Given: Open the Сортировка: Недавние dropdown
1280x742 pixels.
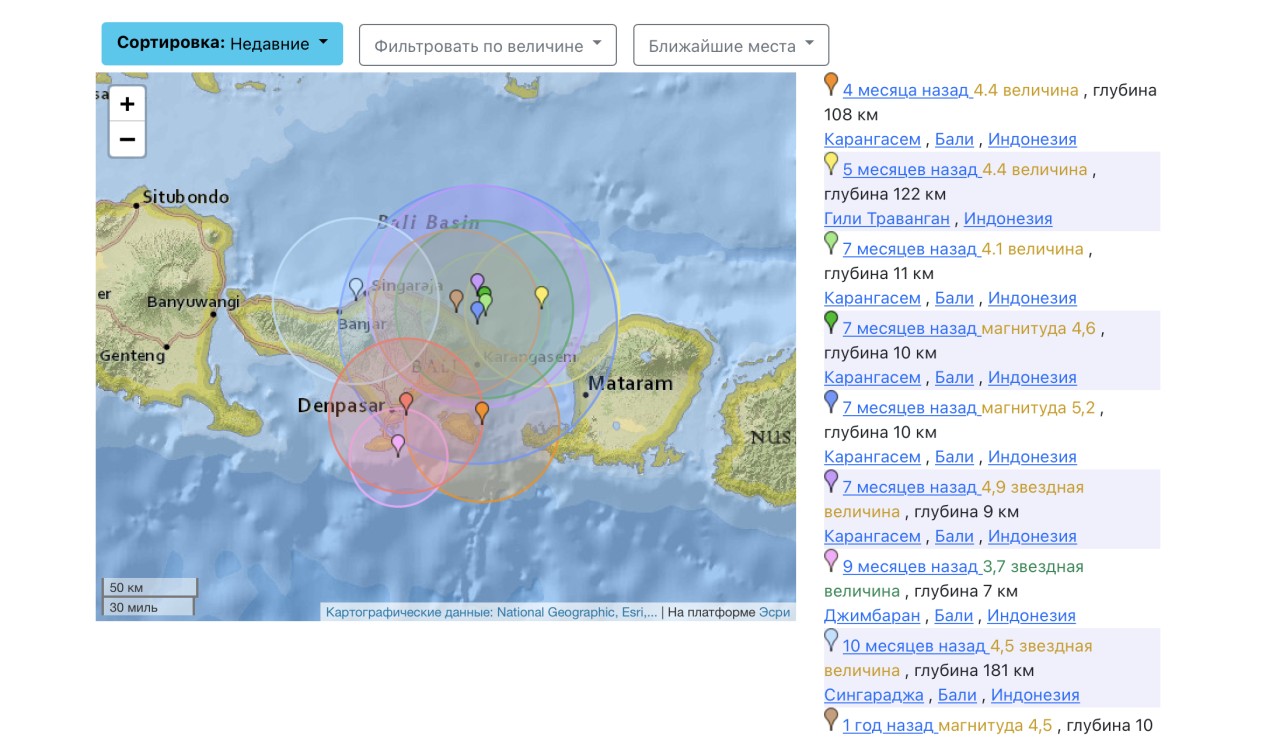Looking at the screenshot, I should 222,44.
